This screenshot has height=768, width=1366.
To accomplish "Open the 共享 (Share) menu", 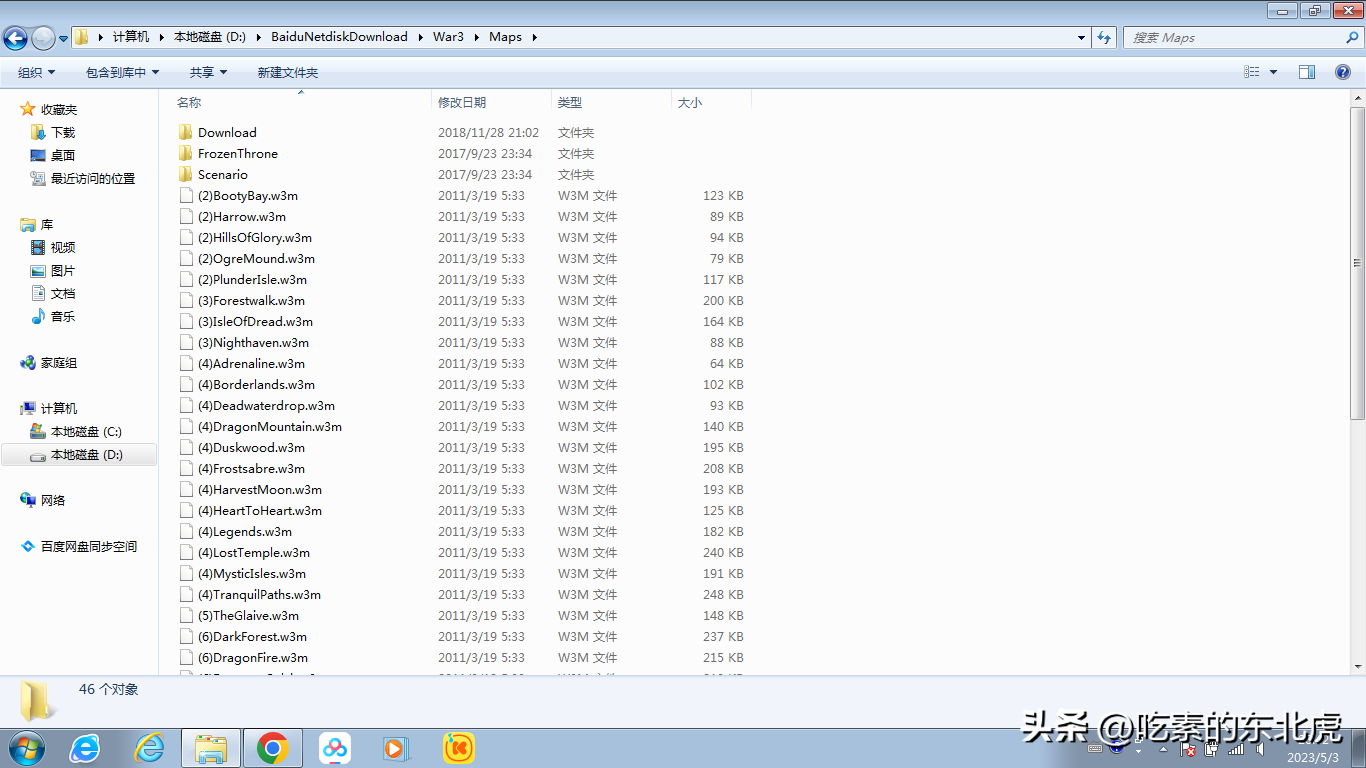I will pos(208,73).
